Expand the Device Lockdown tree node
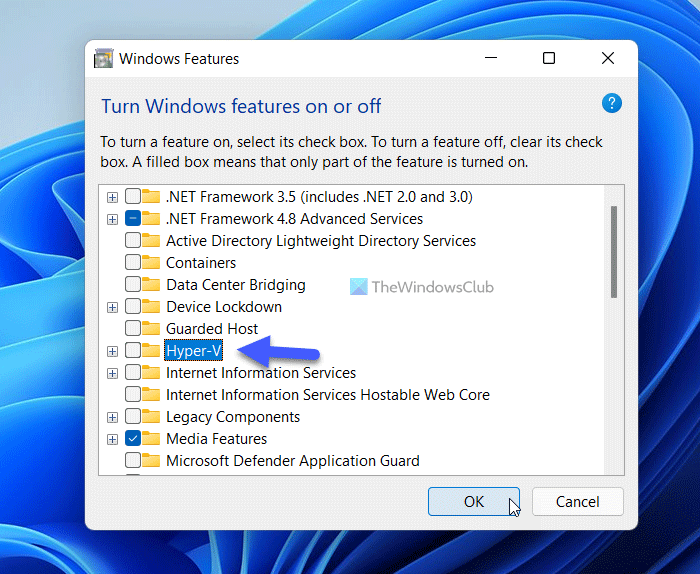 tap(112, 307)
